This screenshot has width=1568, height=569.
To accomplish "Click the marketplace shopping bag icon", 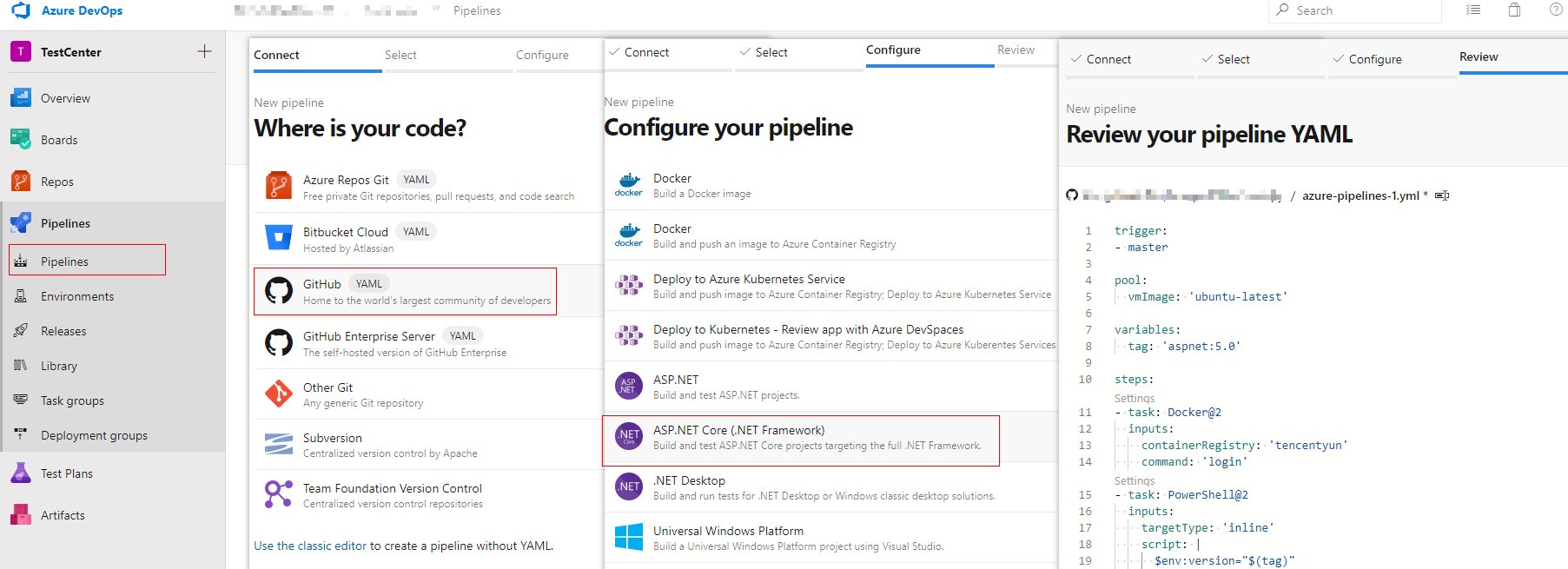I will tap(1514, 10).
